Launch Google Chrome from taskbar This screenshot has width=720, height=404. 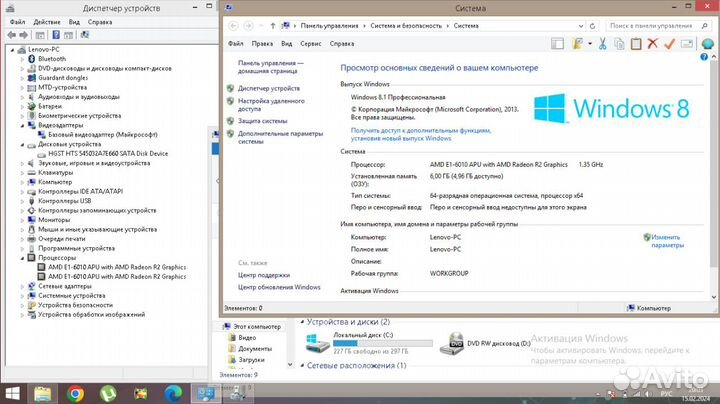75,394
